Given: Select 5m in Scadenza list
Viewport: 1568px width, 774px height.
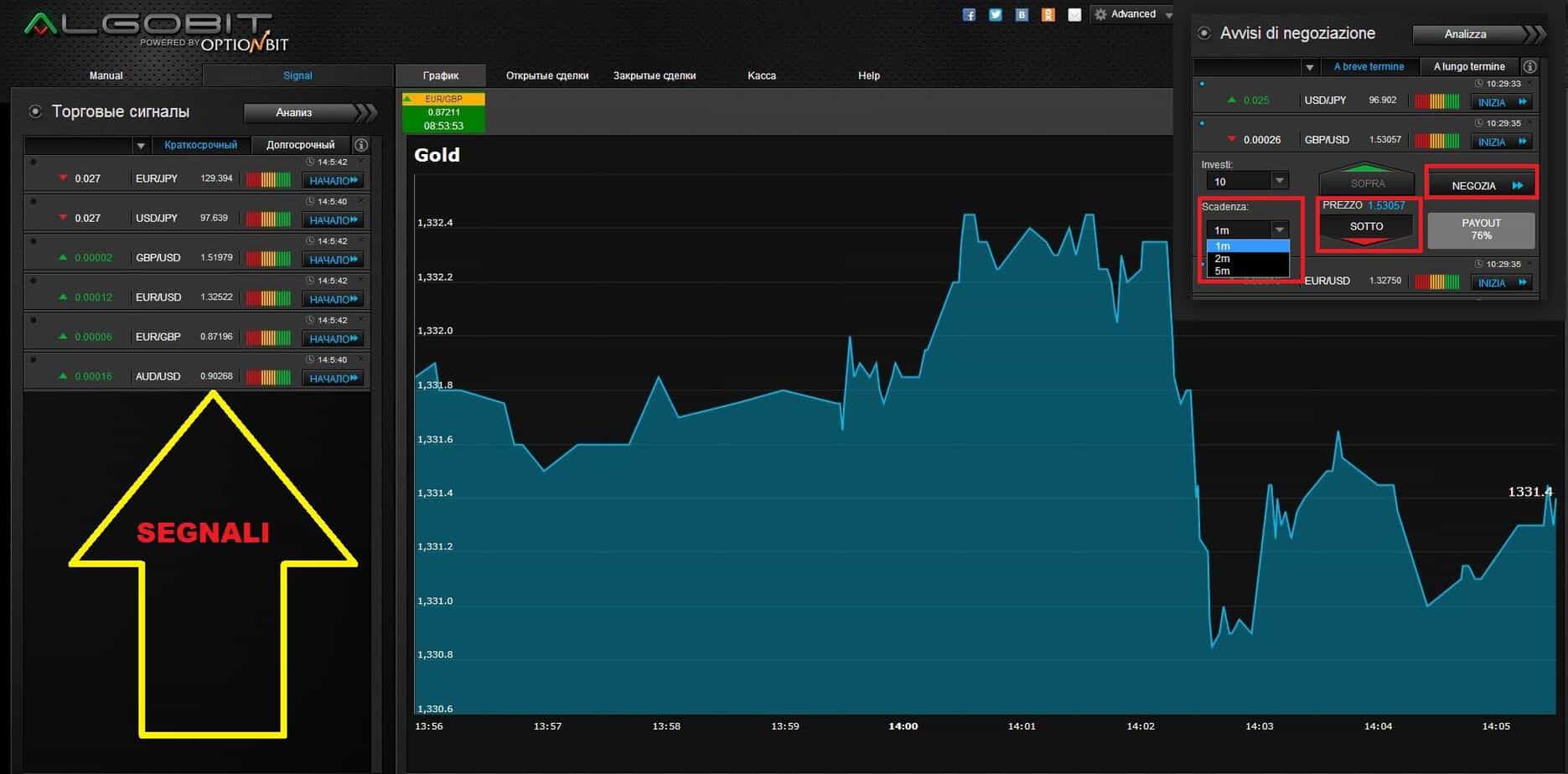Looking at the screenshot, I should [1247, 271].
